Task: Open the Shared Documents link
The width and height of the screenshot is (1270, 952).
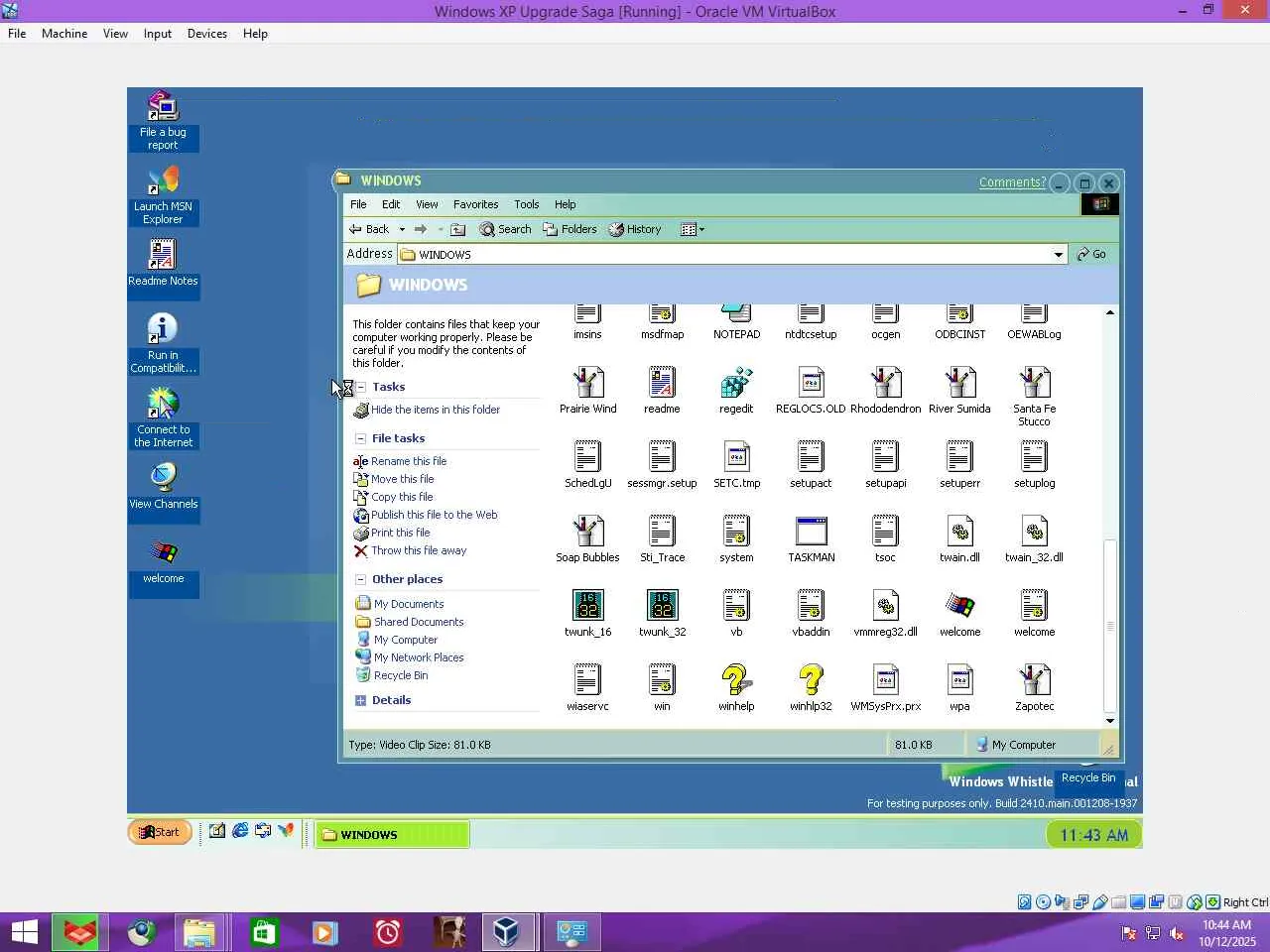Action: [419, 622]
